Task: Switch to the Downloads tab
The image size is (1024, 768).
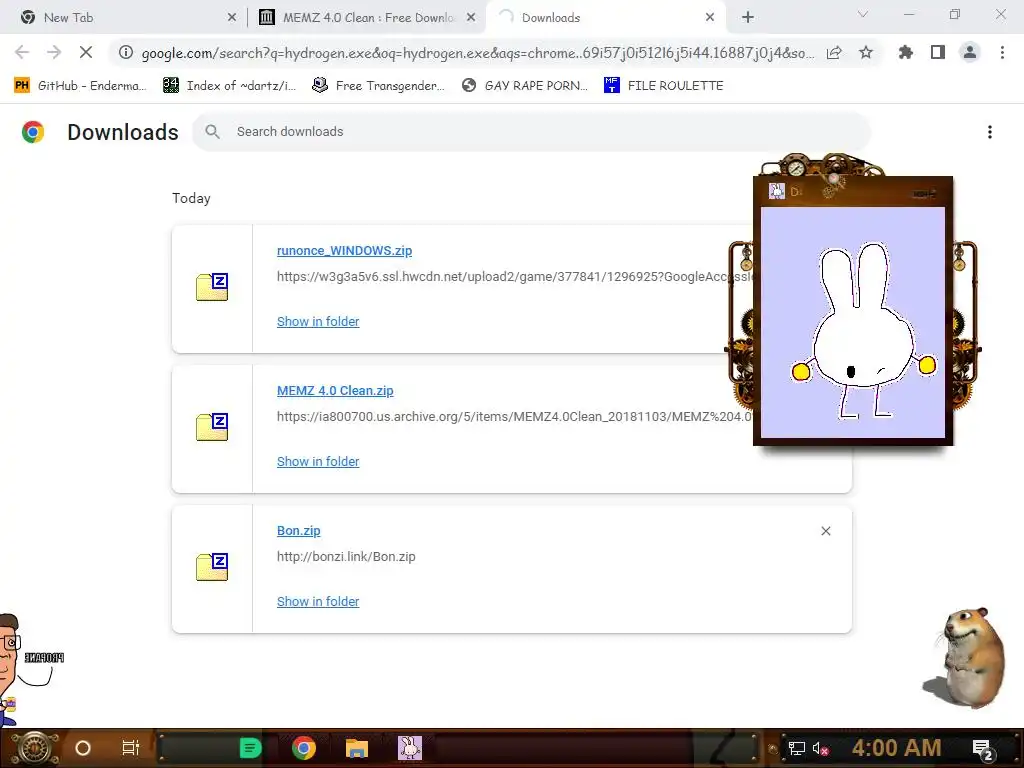Action: click(605, 18)
